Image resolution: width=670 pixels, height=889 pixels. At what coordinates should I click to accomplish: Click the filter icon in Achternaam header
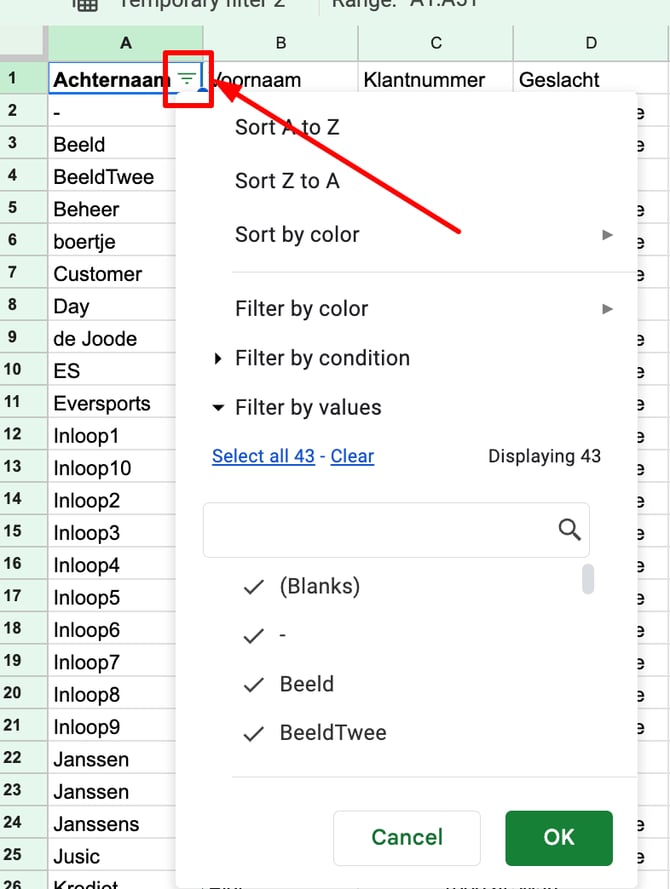(186, 78)
